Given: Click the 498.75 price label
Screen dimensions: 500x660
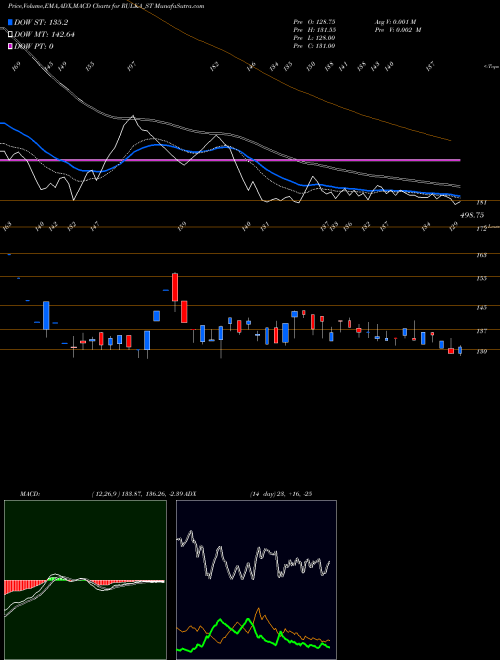Looking at the screenshot, I should (x=472, y=215).
